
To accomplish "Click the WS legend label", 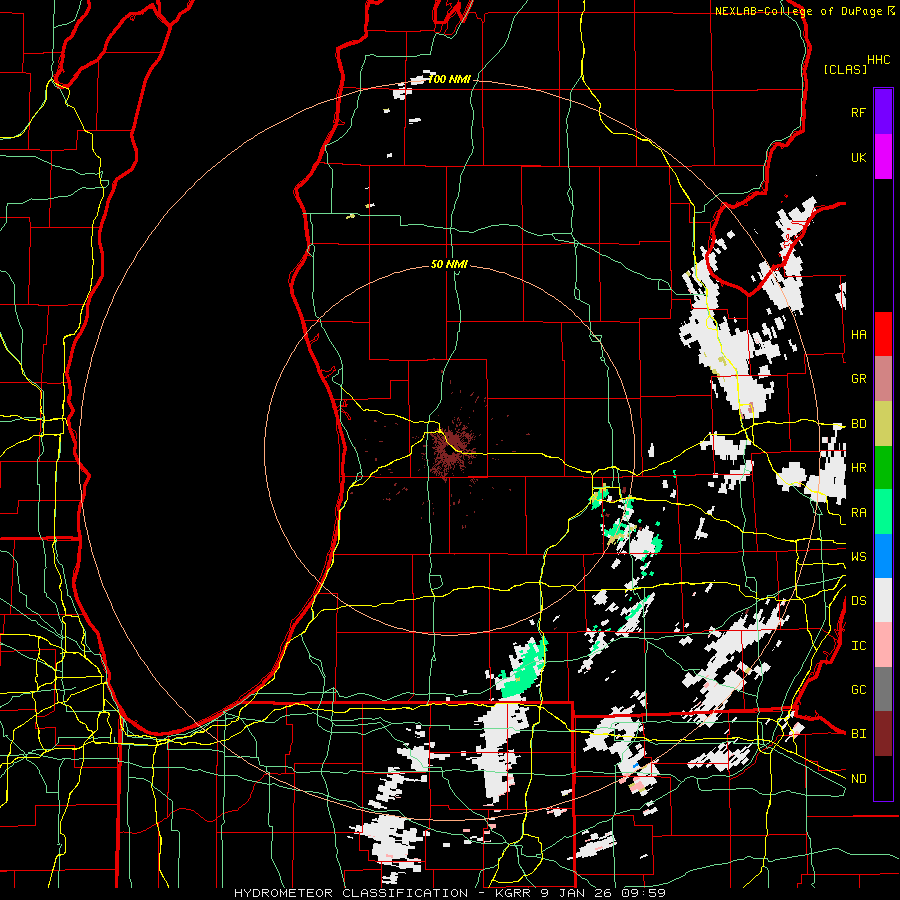I will pyautogui.click(x=858, y=557).
